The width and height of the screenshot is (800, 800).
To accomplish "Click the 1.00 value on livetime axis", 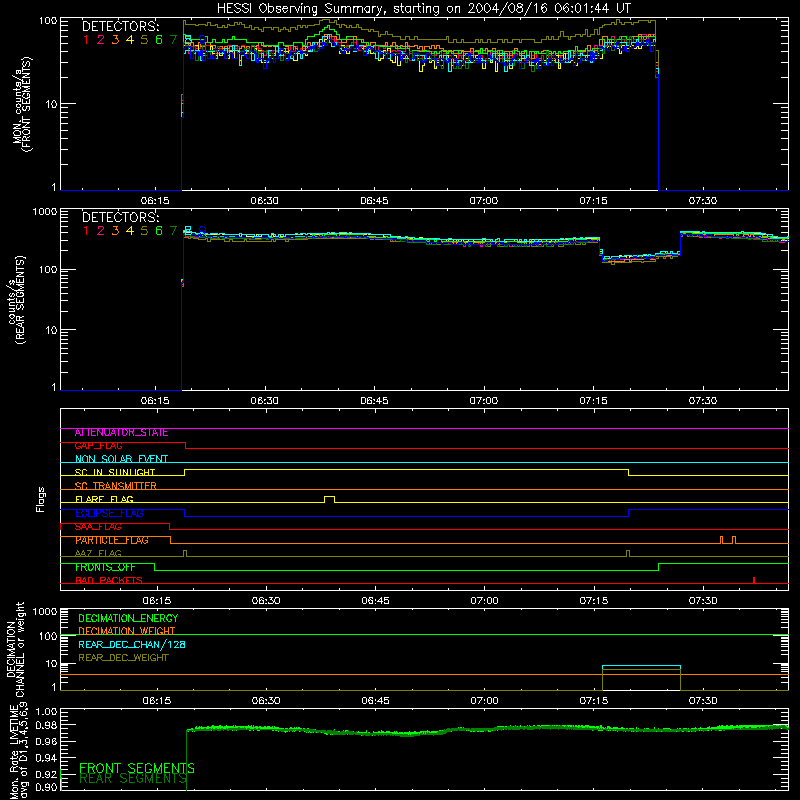I will tap(46, 712).
